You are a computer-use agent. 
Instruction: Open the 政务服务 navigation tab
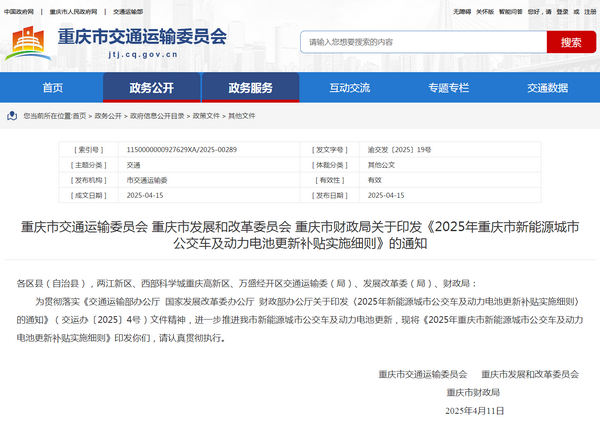(x=250, y=88)
